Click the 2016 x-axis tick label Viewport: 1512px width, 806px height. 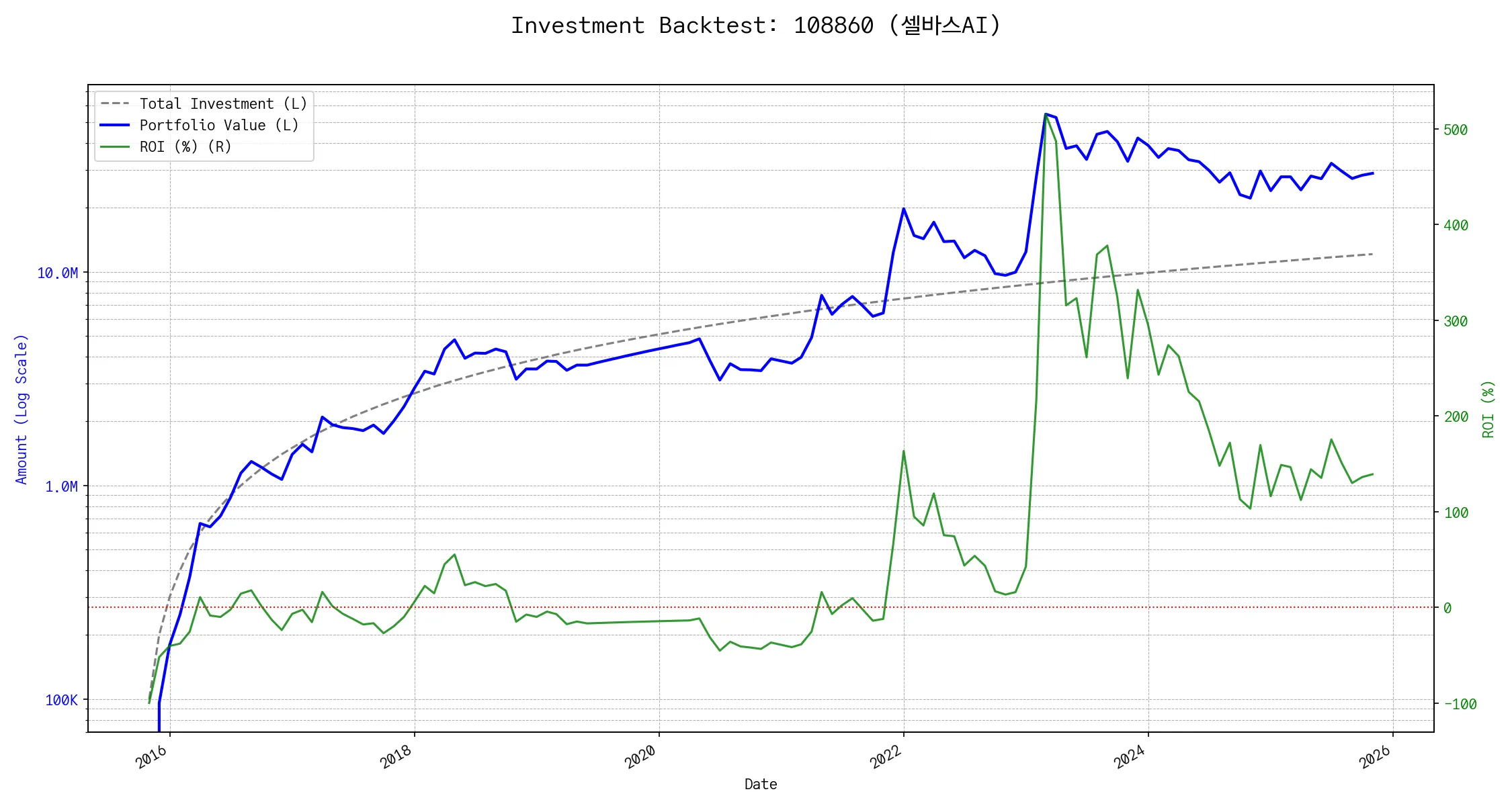pos(152,757)
